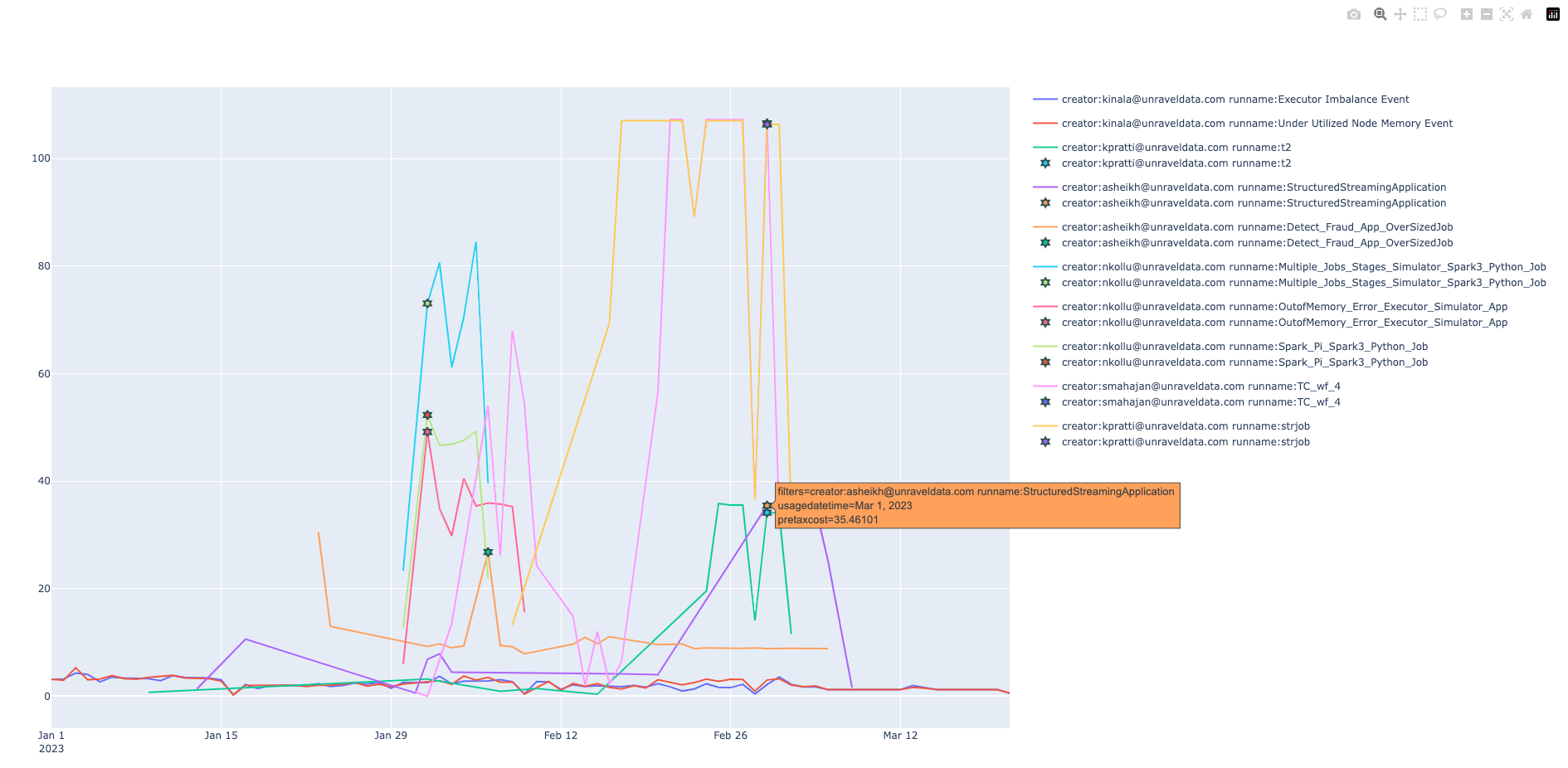This screenshot has height=768, width=1568.
Task: Click the 'Mar 12' x-axis tick label
Action: (900, 736)
